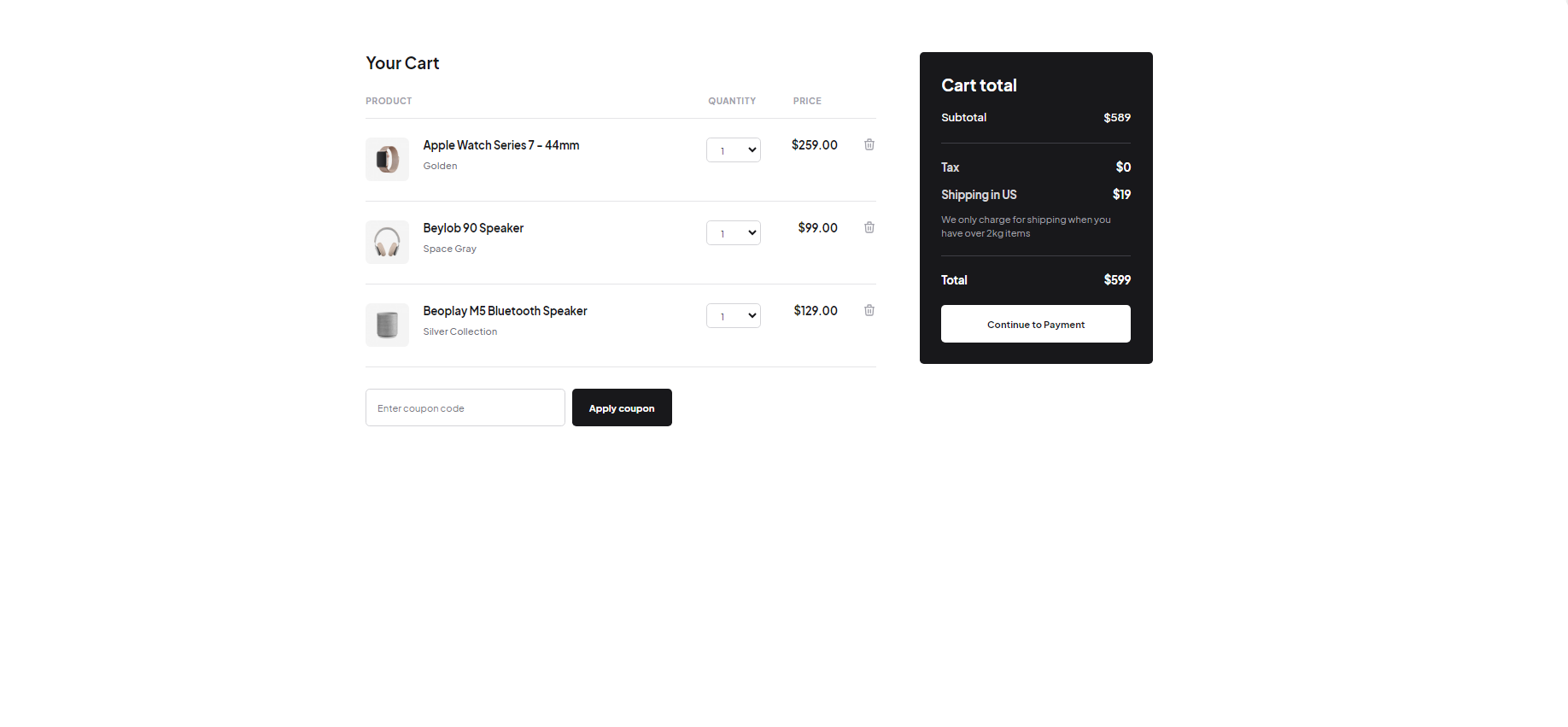The width and height of the screenshot is (1568, 727).
Task: Click the Space Gray variant label
Action: [449, 249]
